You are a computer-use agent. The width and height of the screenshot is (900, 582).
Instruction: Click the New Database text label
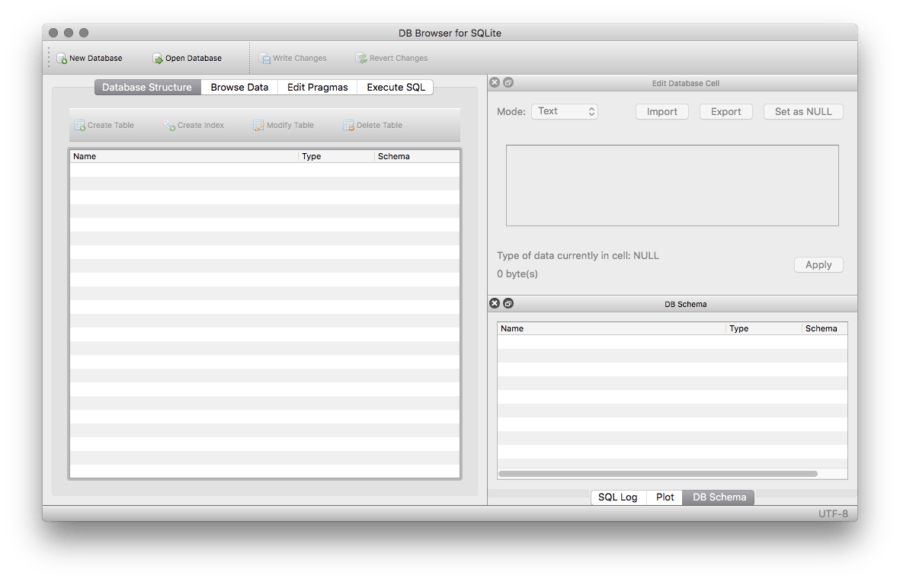96,59
